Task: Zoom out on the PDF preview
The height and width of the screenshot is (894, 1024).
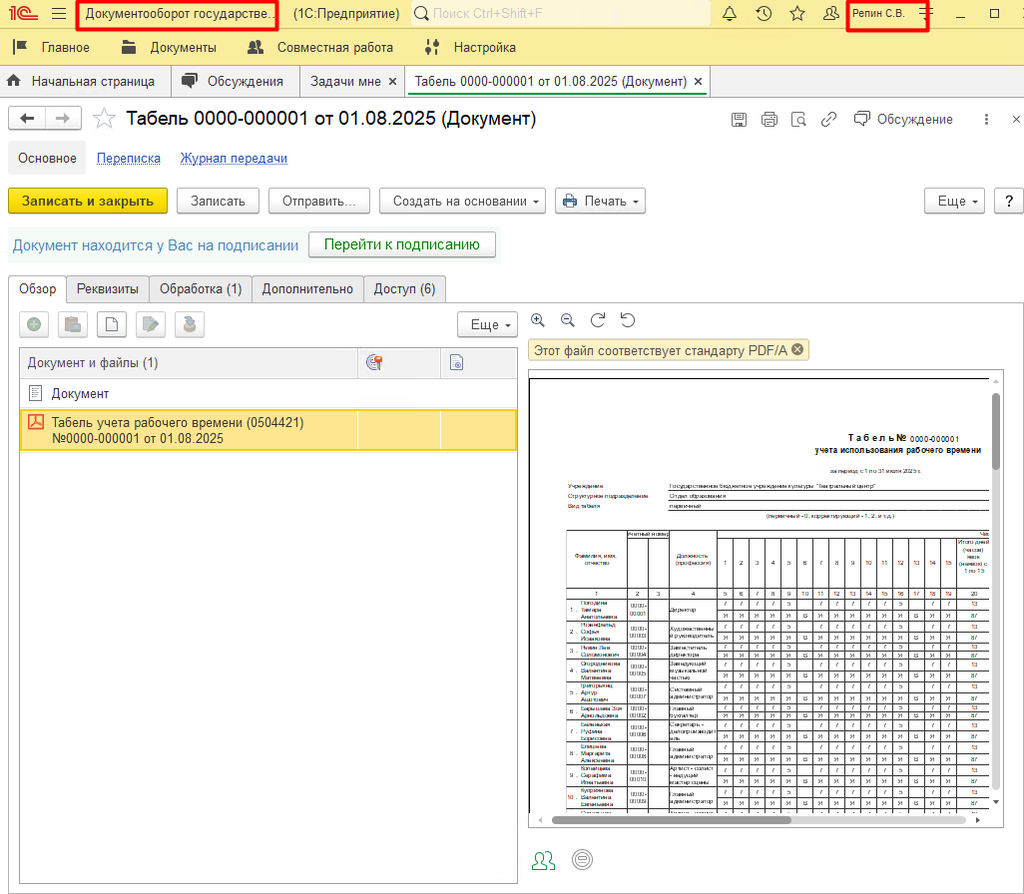Action: click(567, 320)
